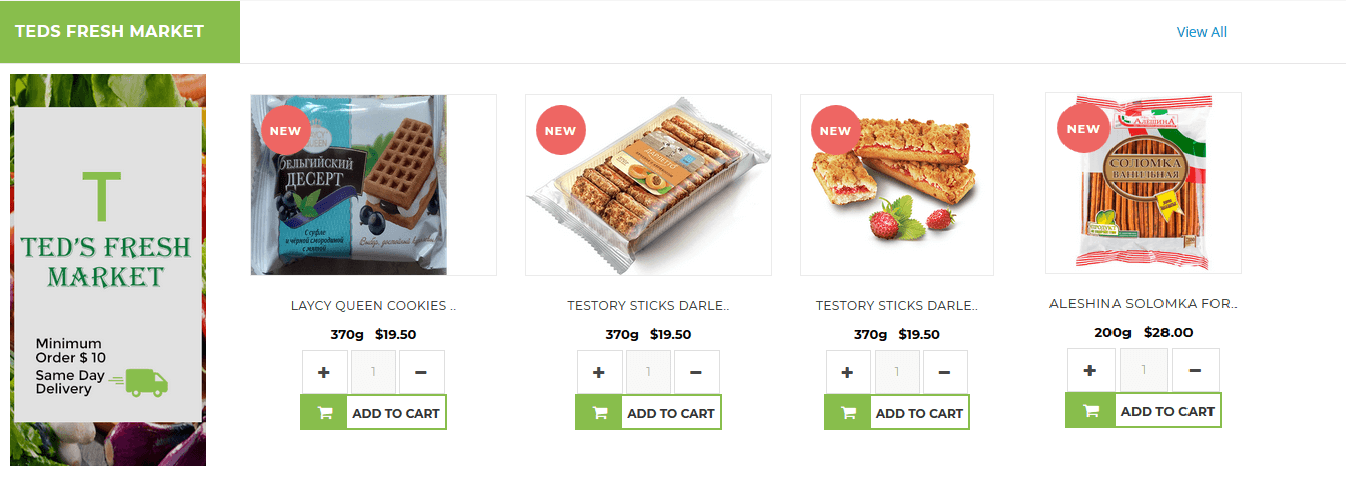Increase quantity for Laycy Queen Cookies

324,372
